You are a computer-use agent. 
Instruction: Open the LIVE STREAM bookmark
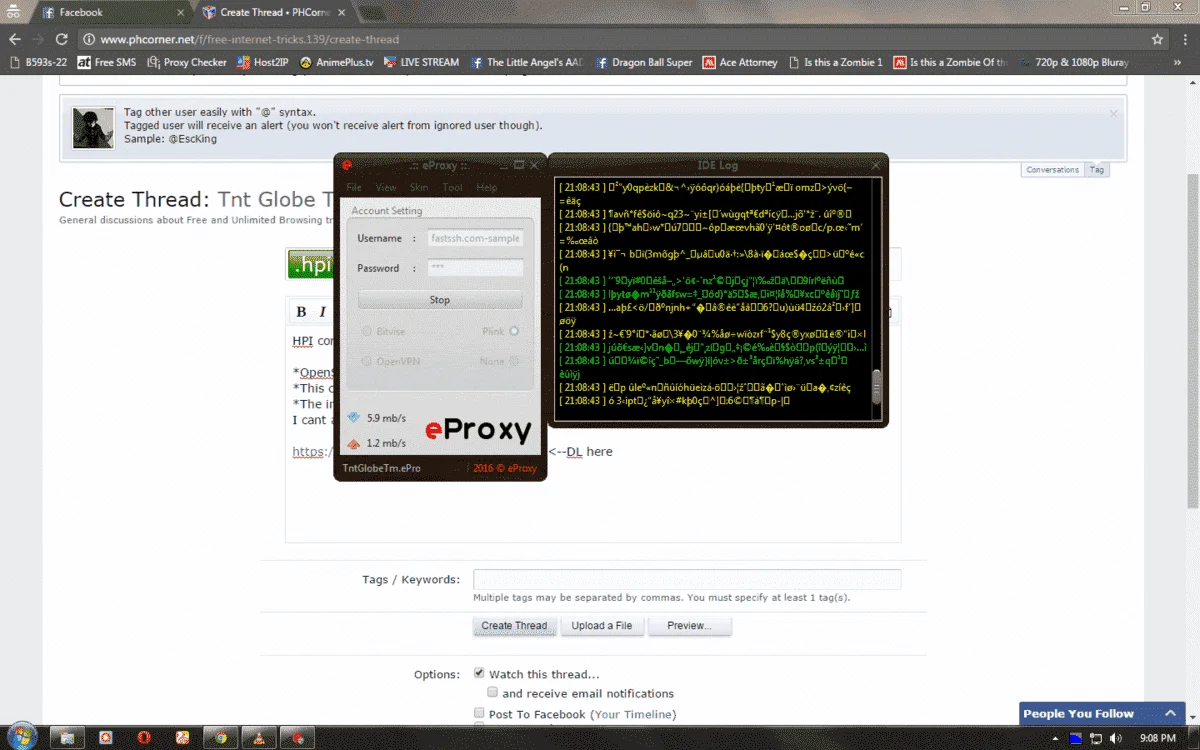click(421, 62)
